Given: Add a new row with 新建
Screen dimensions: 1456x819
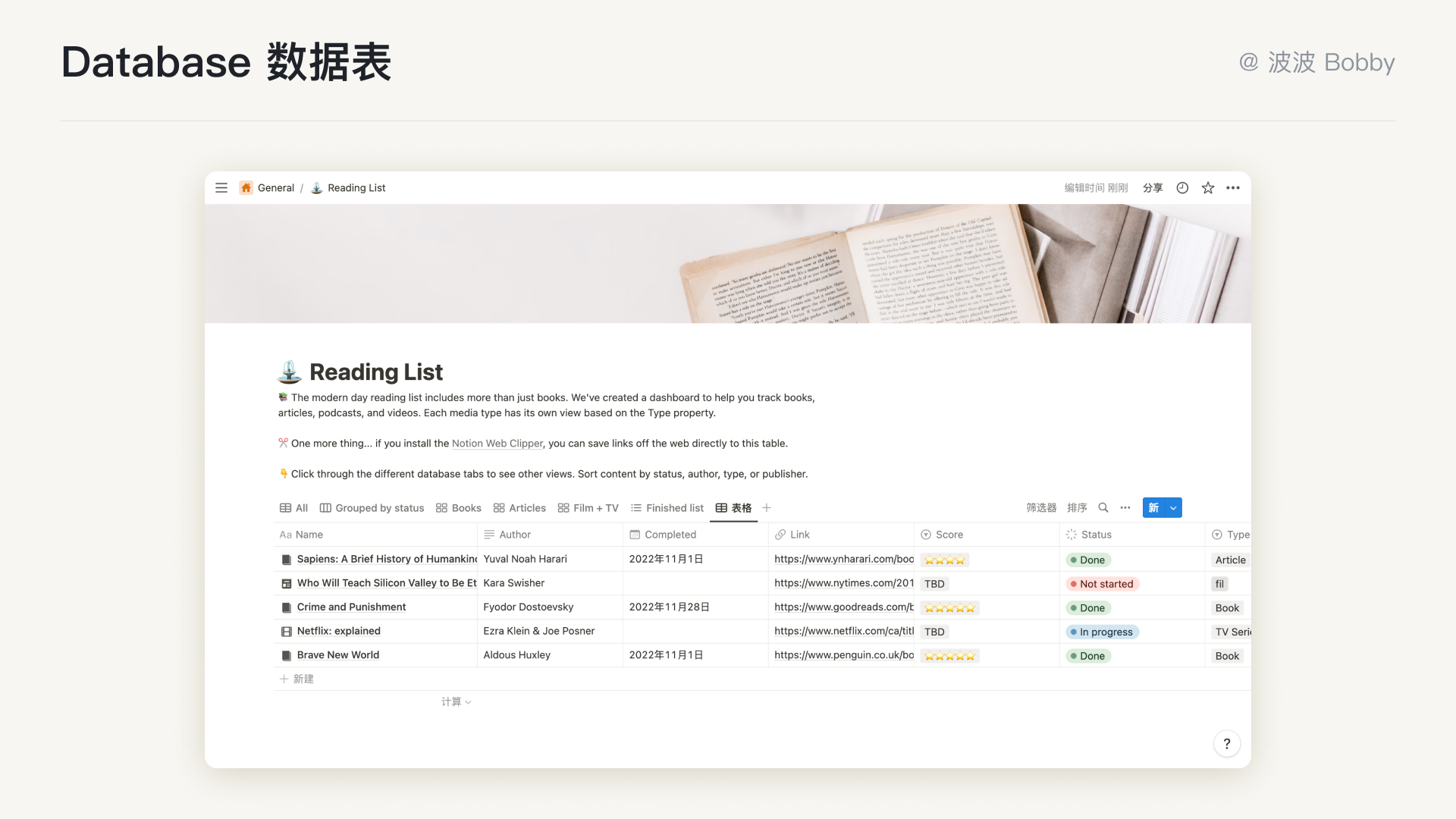Looking at the screenshot, I should point(297,679).
